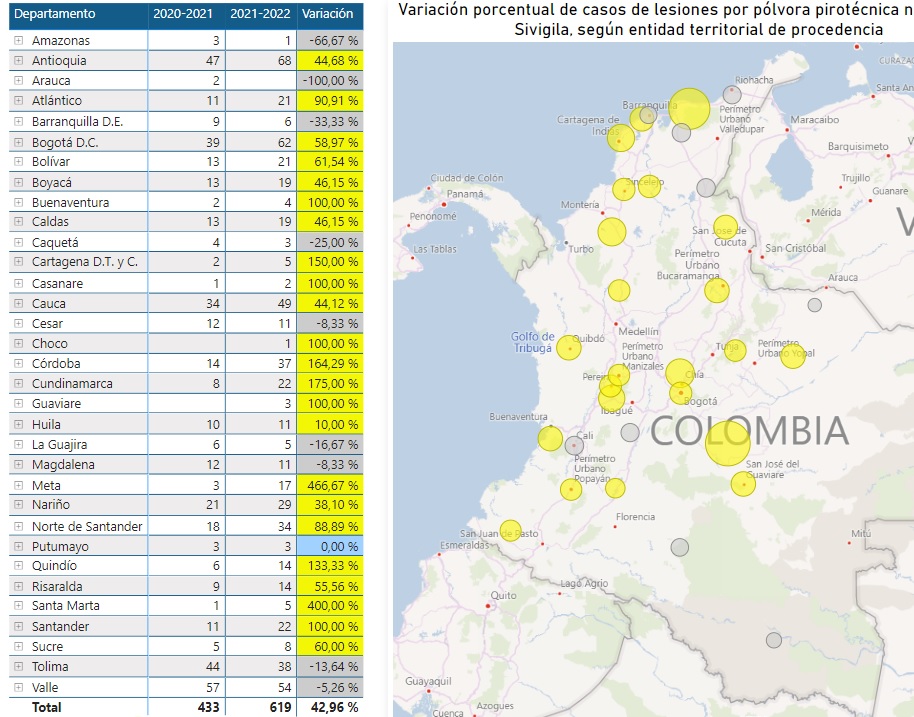
Task: Open the Norte de Santander row details
Action: click(x=18, y=526)
